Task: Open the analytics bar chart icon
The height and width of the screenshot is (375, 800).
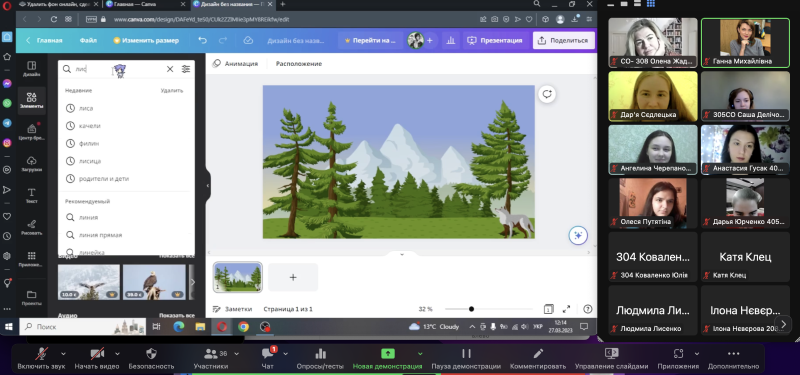Action: [451, 40]
